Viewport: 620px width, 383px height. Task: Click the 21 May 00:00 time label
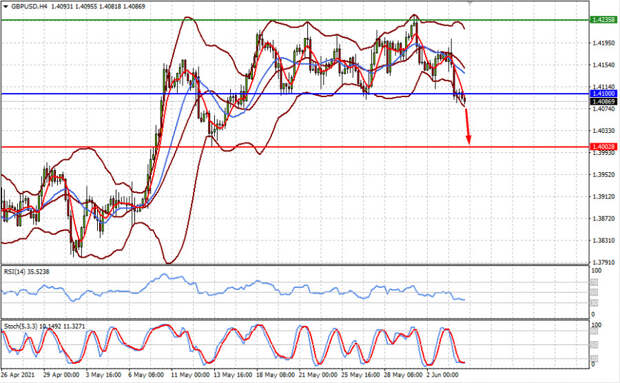(x=318, y=375)
